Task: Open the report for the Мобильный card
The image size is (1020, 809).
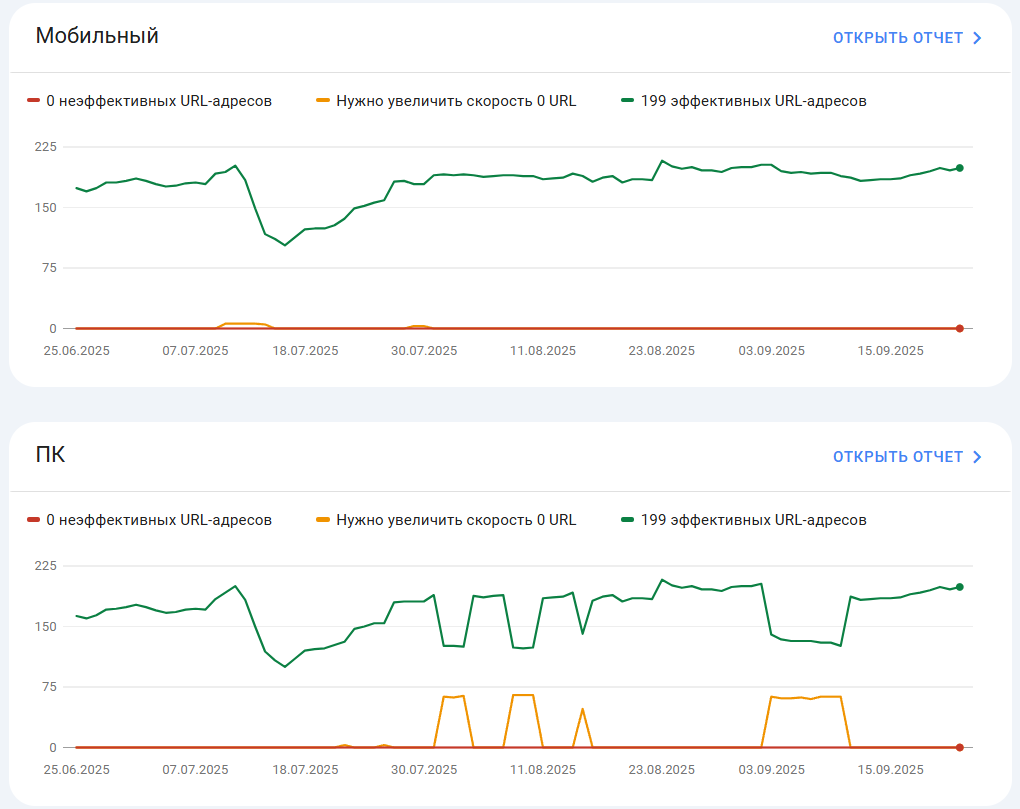Action: [907, 38]
